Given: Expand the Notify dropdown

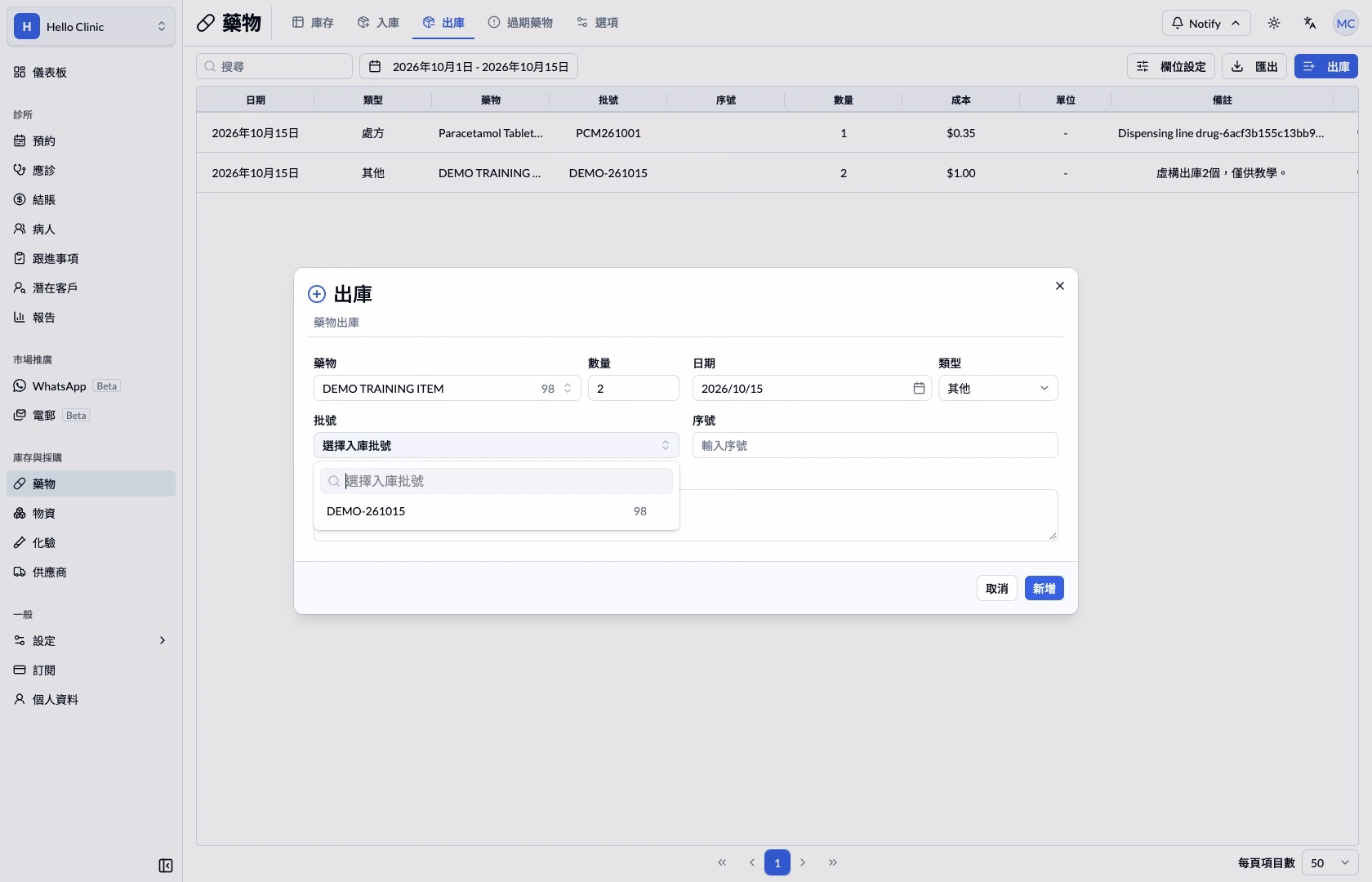Looking at the screenshot, I should click(1205, 23).
